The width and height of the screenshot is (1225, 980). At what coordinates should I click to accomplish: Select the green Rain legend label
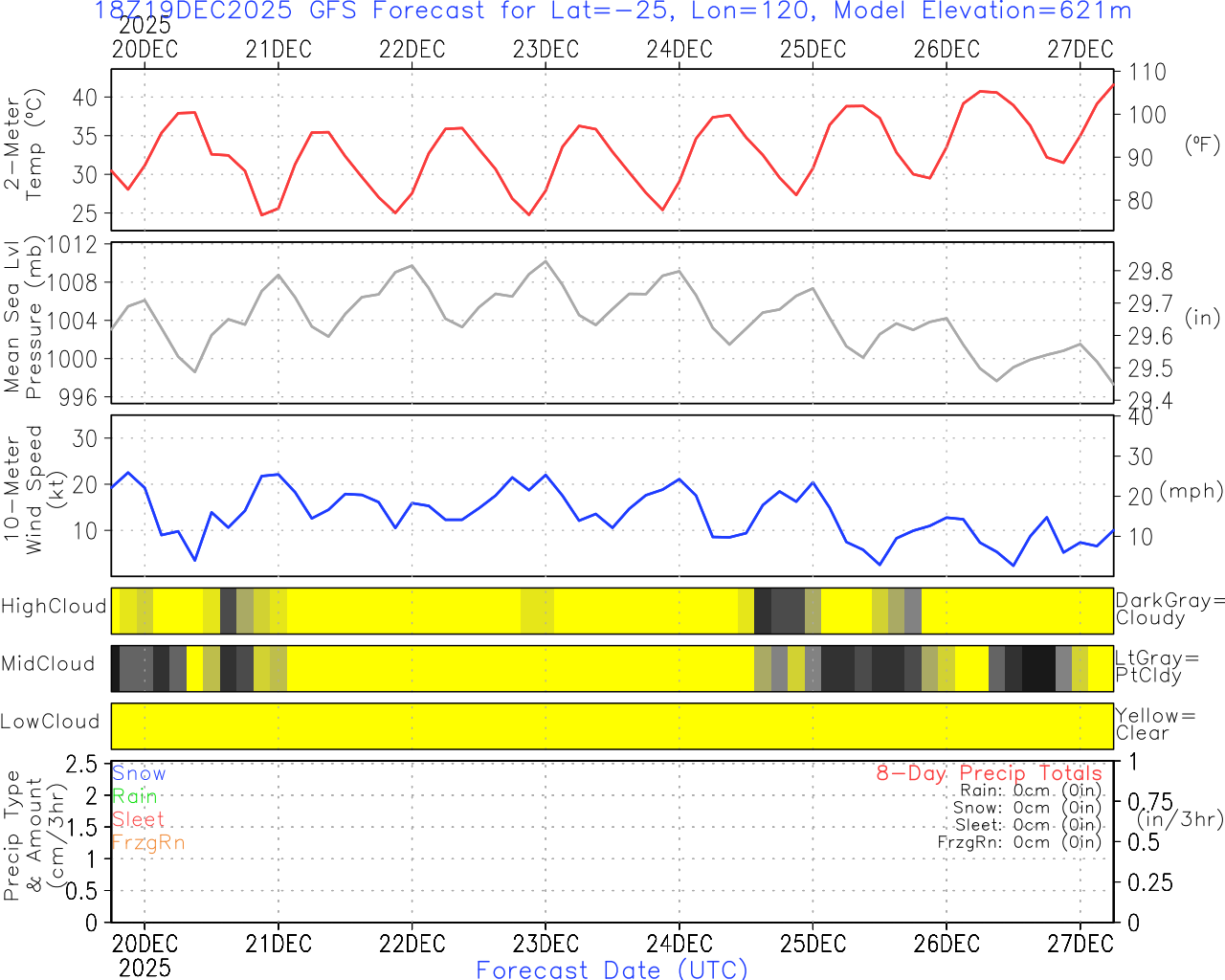point(135,796)
